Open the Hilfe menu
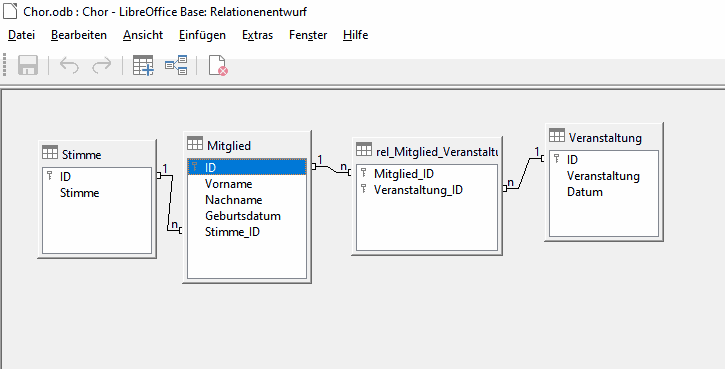Screen dimensions: 725x369 [x=356, y=35]
